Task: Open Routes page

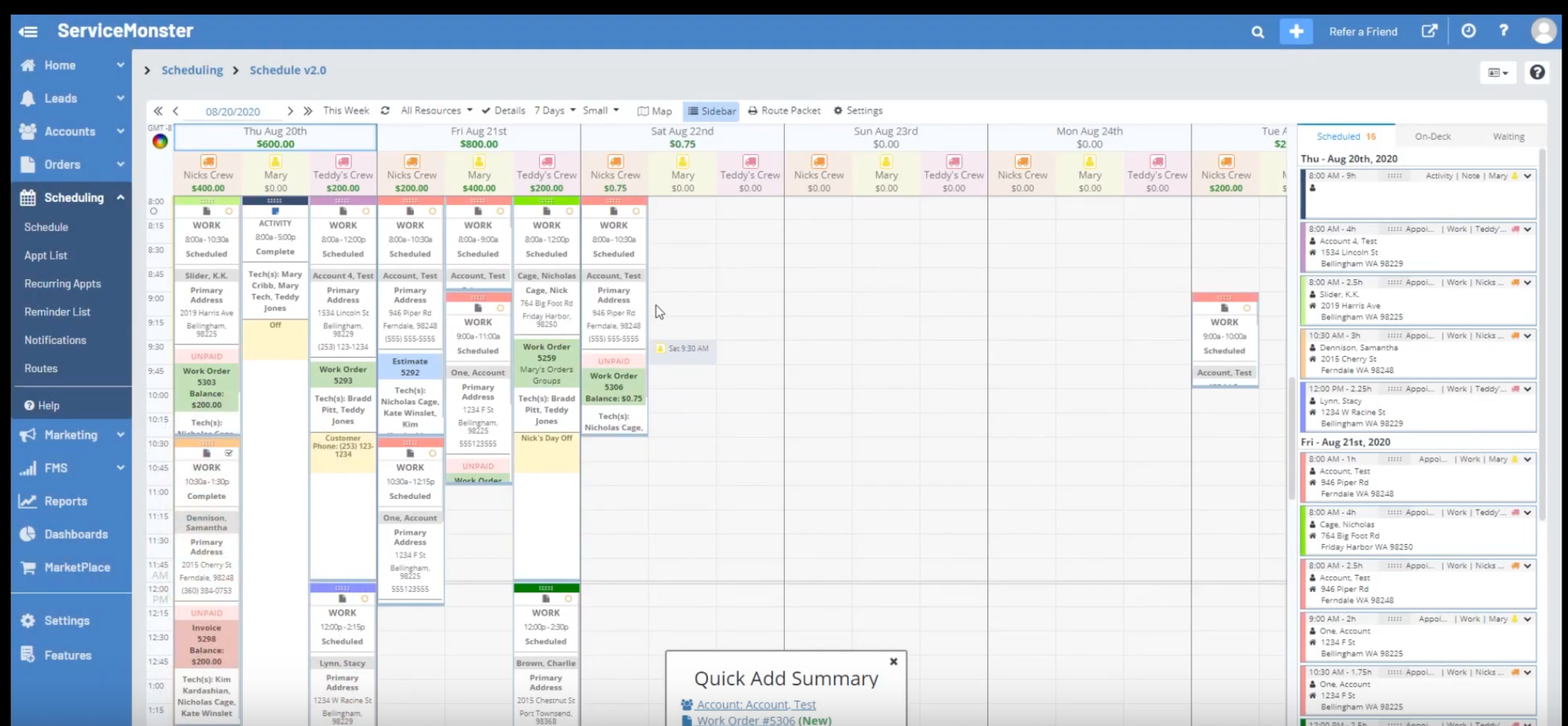Action: click(x=41, y=369)
